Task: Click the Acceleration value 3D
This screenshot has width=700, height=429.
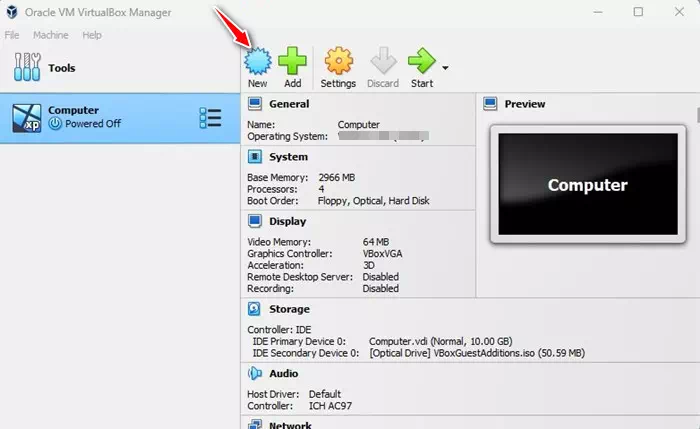Action: (x=368, y=265)
